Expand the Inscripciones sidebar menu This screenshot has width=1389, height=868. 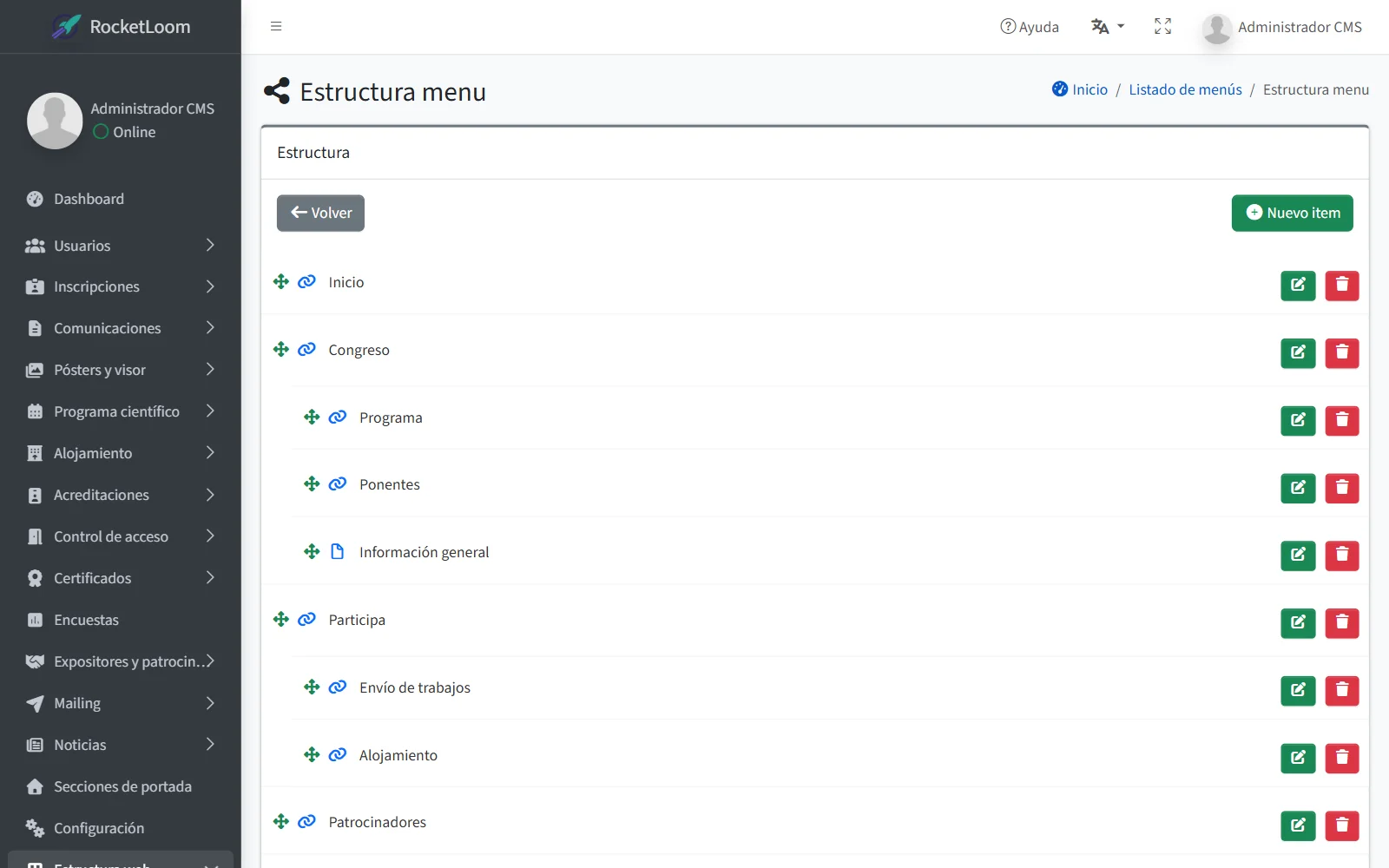tap(121, 286)
